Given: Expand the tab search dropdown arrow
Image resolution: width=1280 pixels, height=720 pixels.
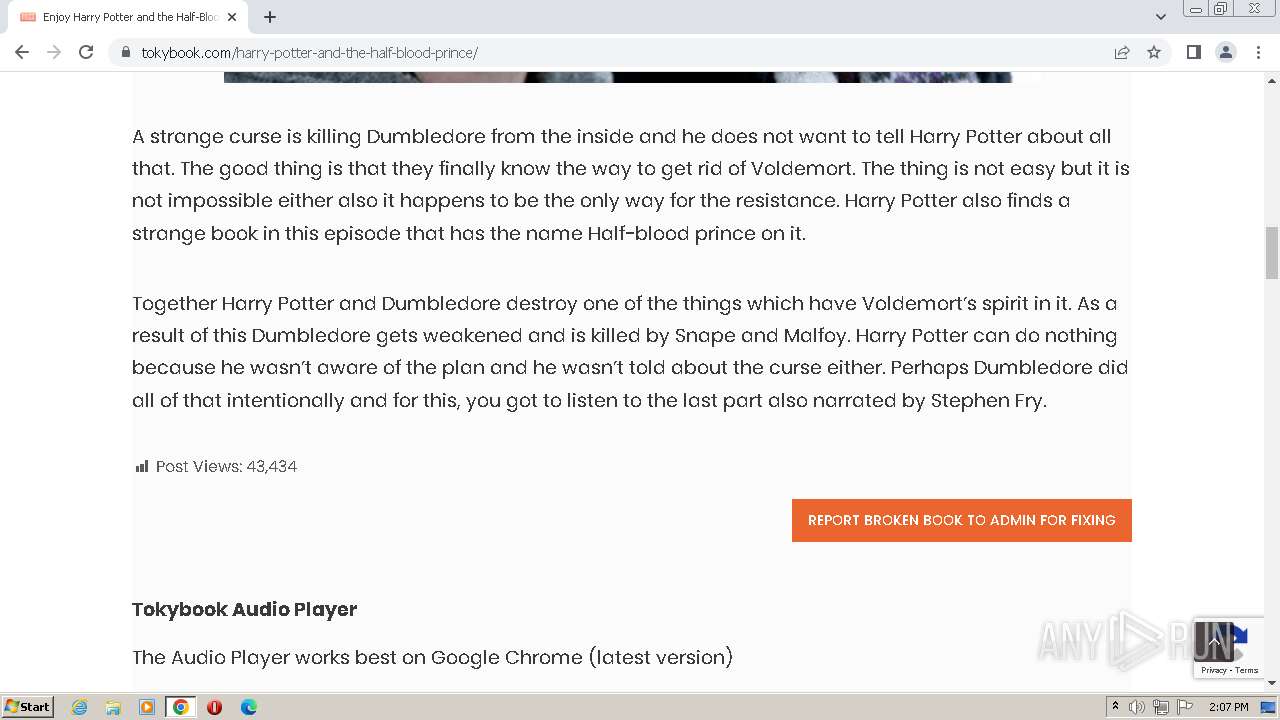Looking at the screenshot, I should point(1160,16).
